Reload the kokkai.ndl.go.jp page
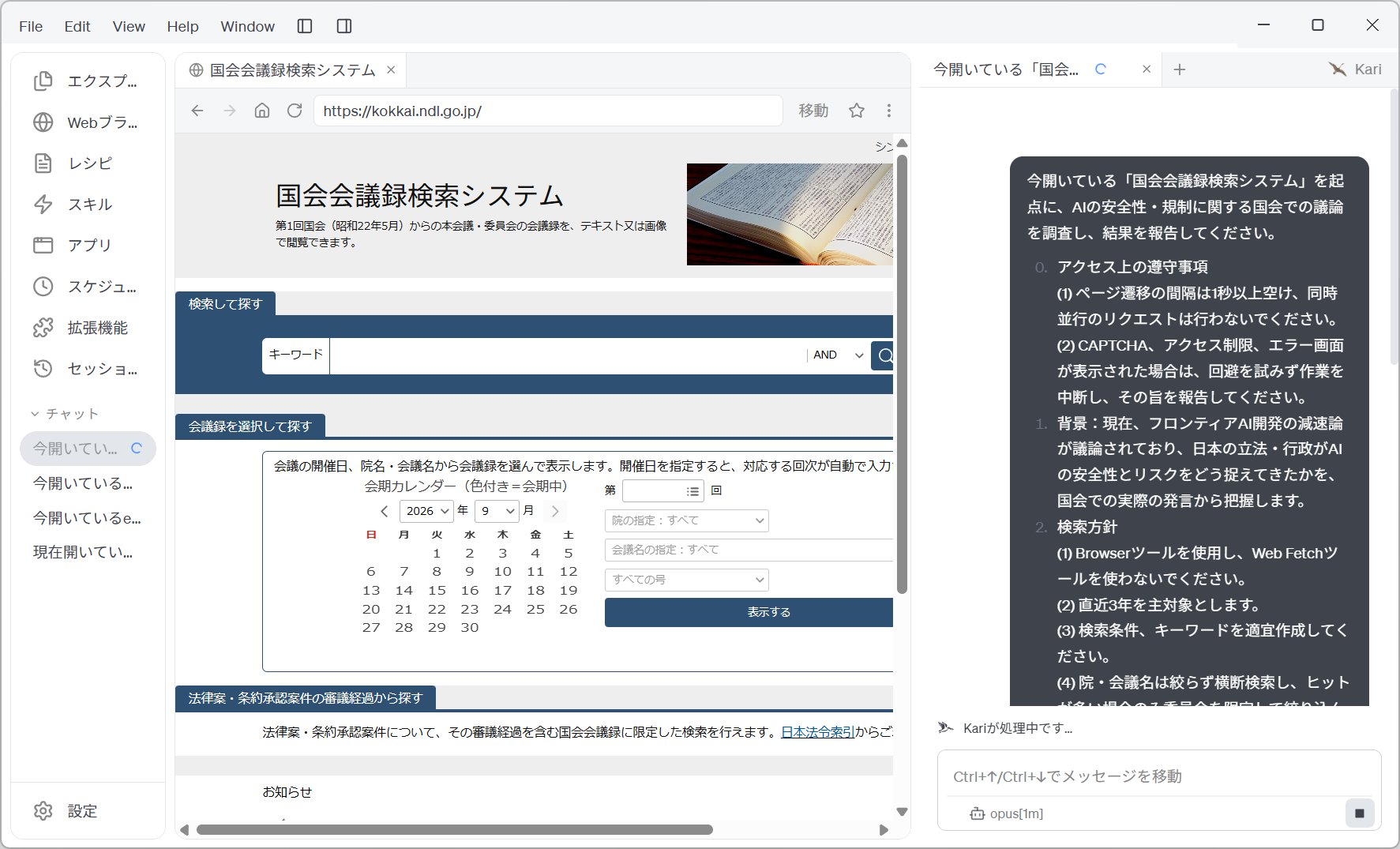 pyautogui.click(x=295, y=111)
